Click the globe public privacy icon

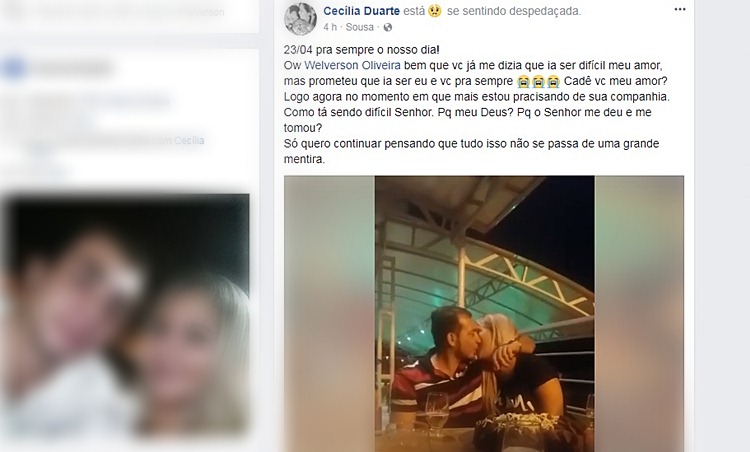tap(388, 28)
